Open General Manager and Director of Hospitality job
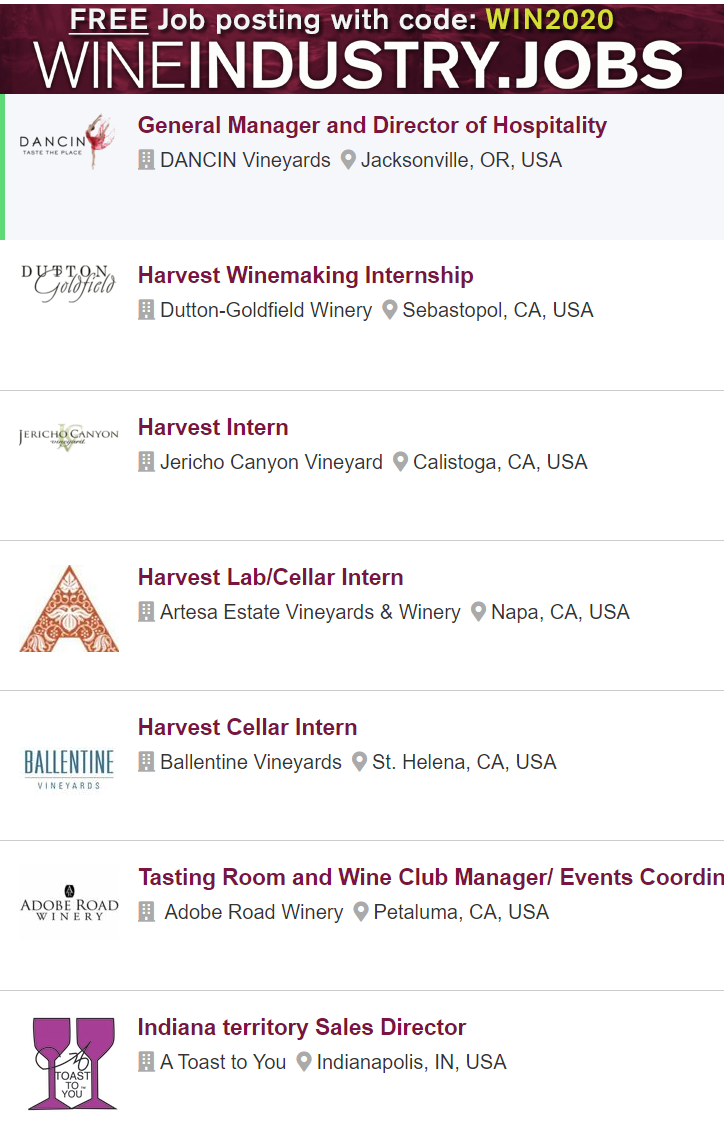Image resolution: width=724 pixels, height=1138 pixels. pos(372,126)
